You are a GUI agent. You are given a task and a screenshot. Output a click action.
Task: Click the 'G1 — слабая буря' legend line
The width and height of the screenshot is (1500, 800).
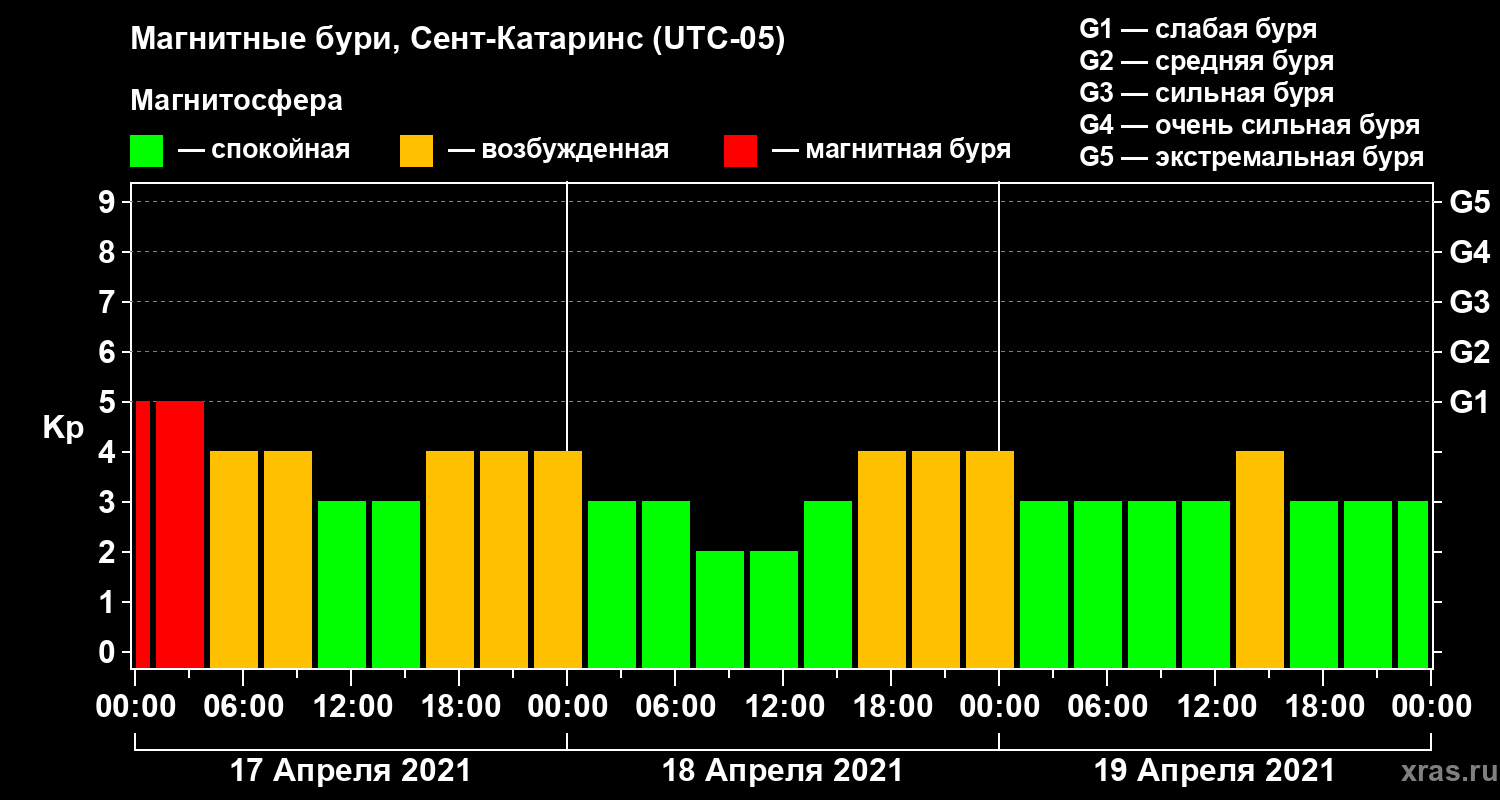click(x=1198, y=29)
